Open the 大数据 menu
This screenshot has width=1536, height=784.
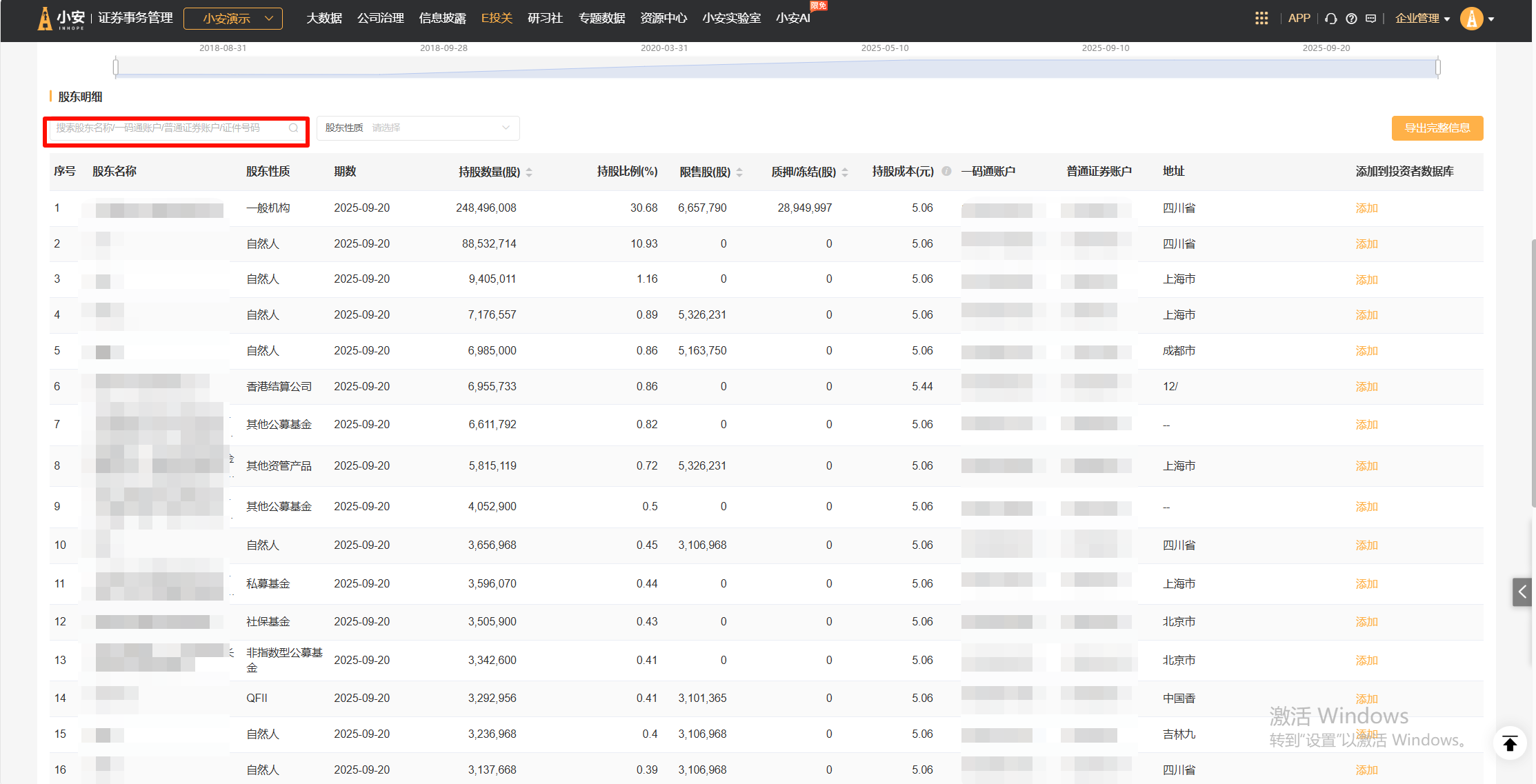click(x=323, y=18)
